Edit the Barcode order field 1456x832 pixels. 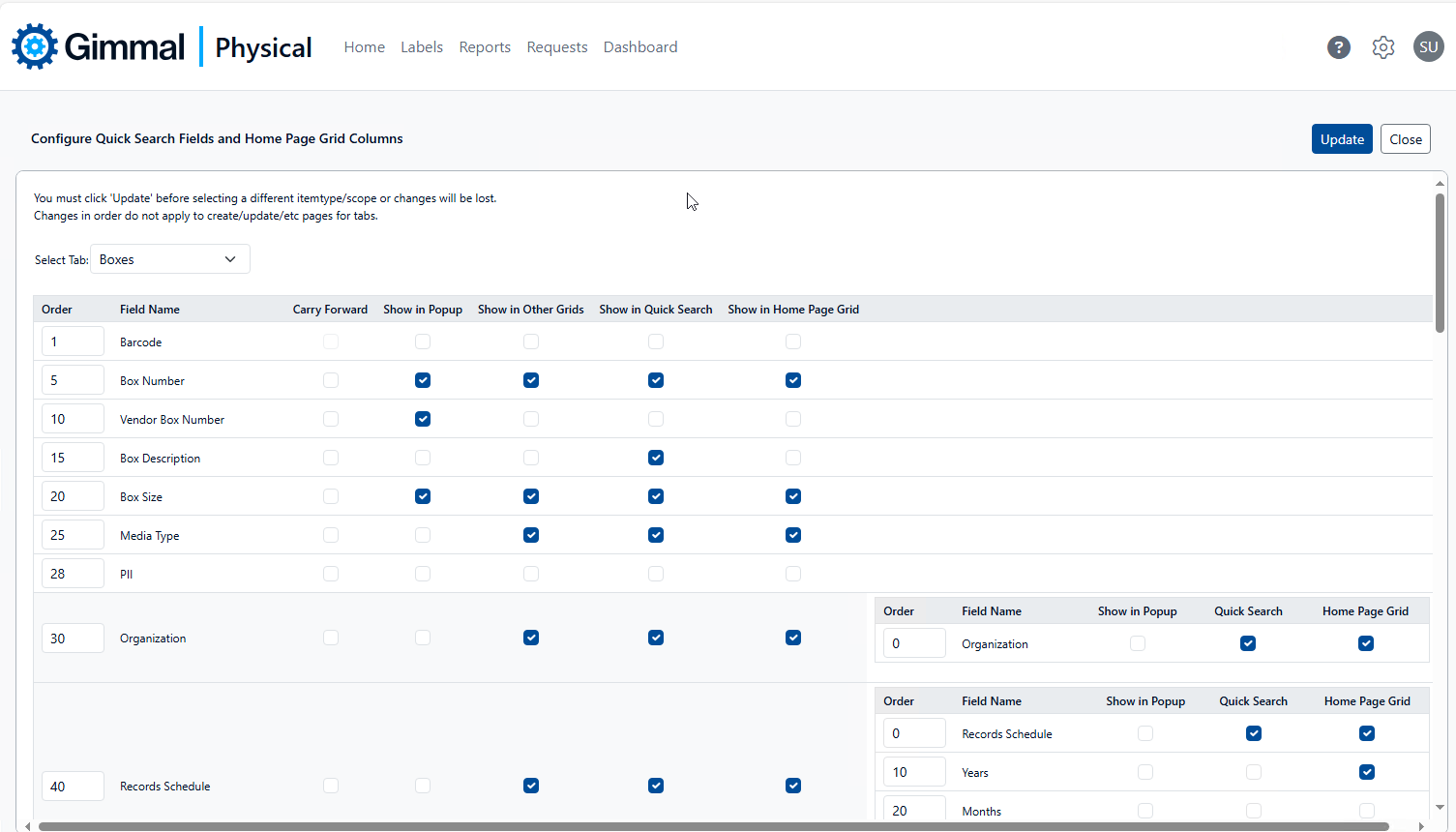tap(73, 342)
